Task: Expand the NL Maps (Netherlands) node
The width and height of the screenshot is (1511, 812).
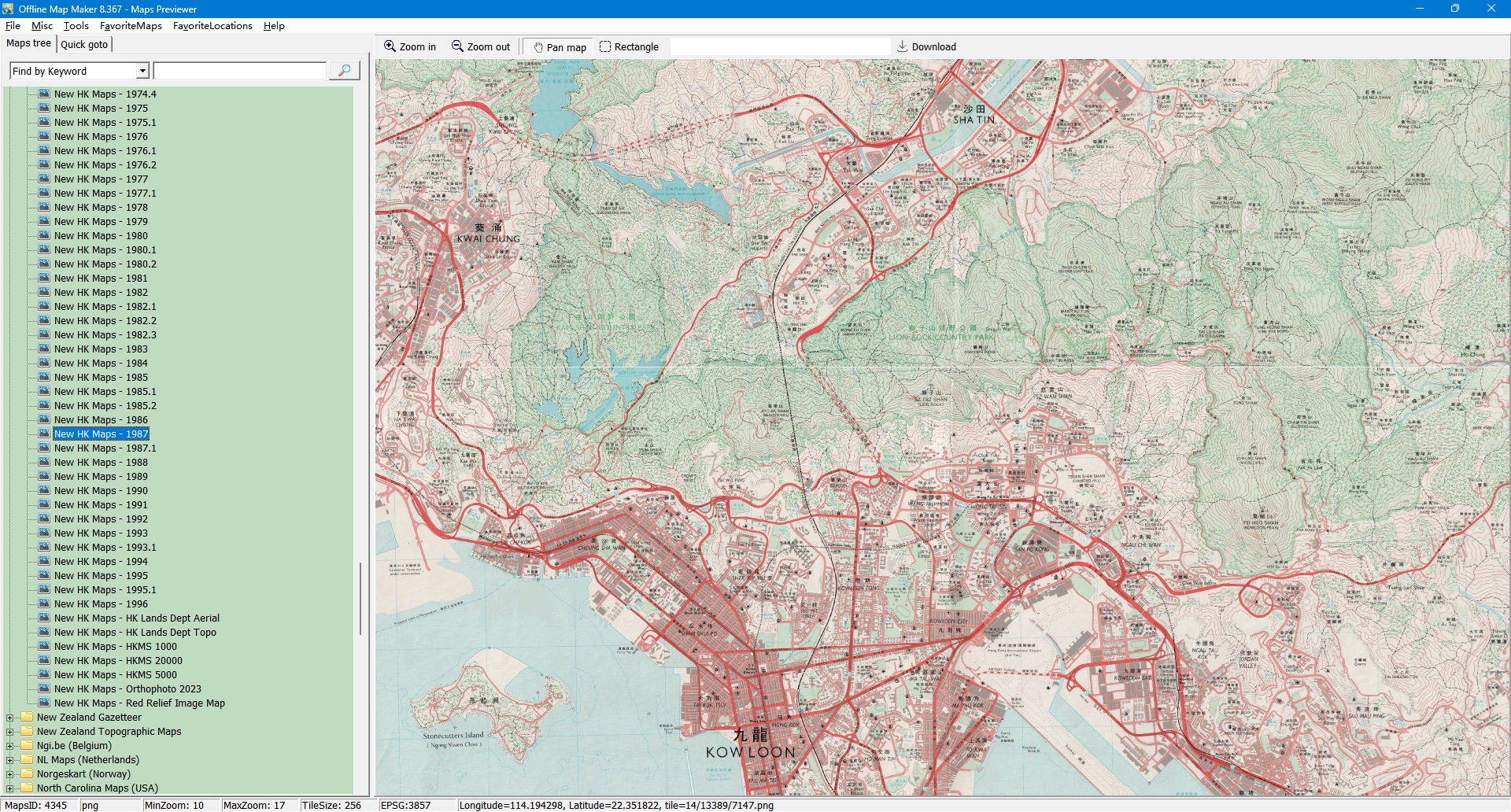Action: [10, 760]
